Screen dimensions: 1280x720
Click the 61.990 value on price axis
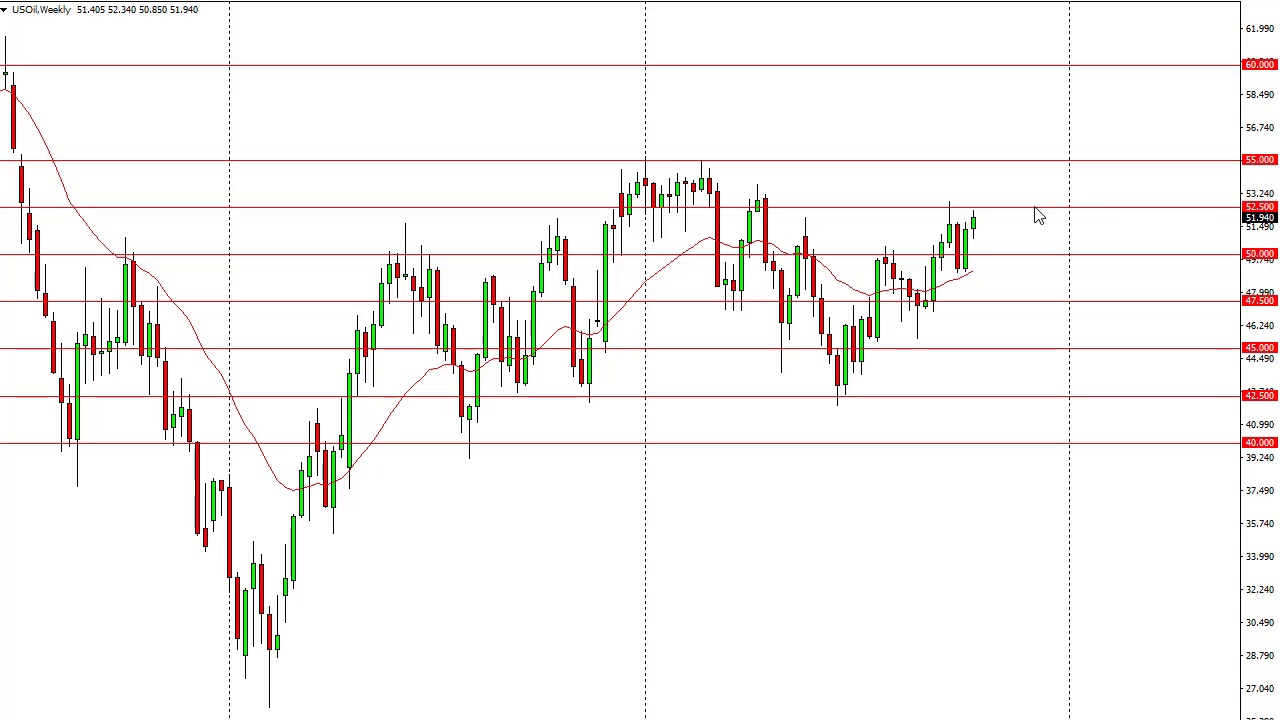pos(1259,29)
